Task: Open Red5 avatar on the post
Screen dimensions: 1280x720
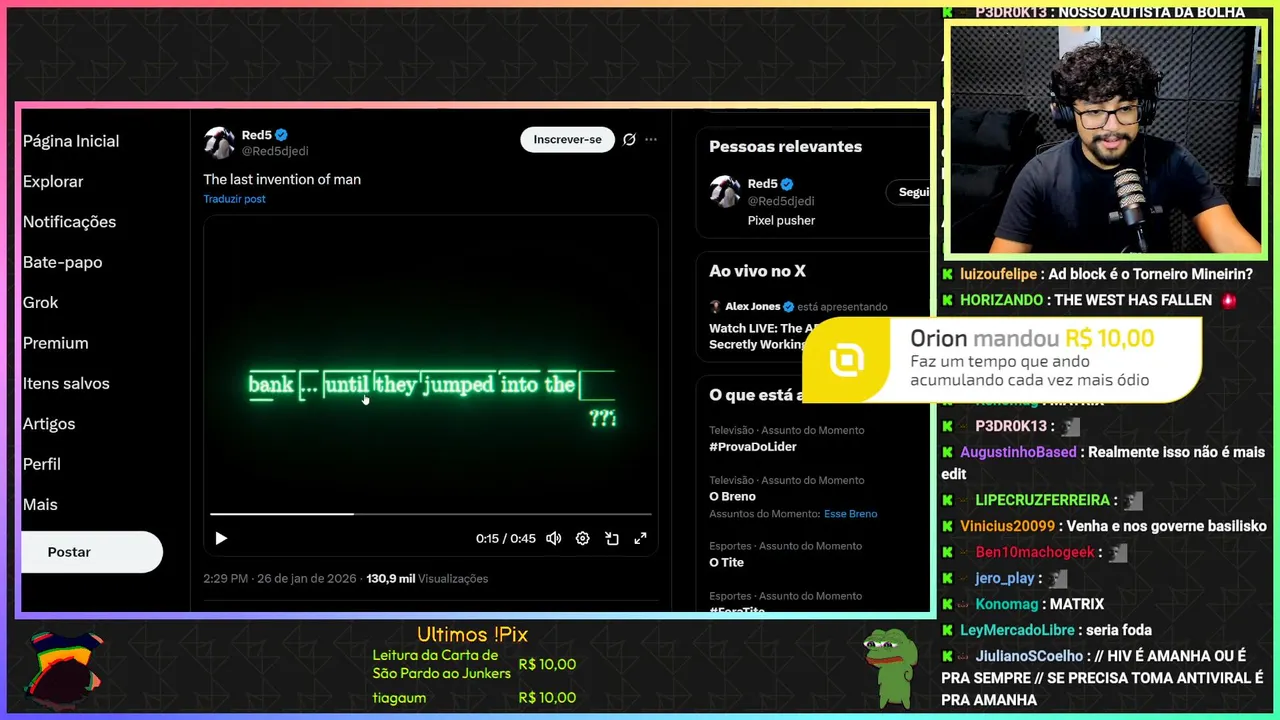Action: pos(219,143)
